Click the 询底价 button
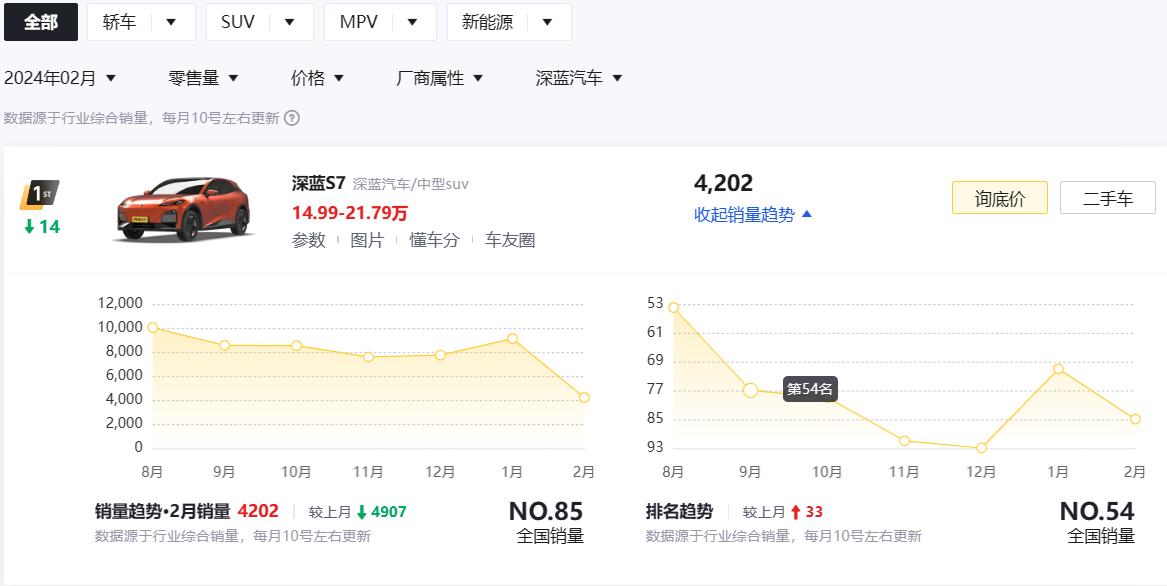 tap(1000, 198)
